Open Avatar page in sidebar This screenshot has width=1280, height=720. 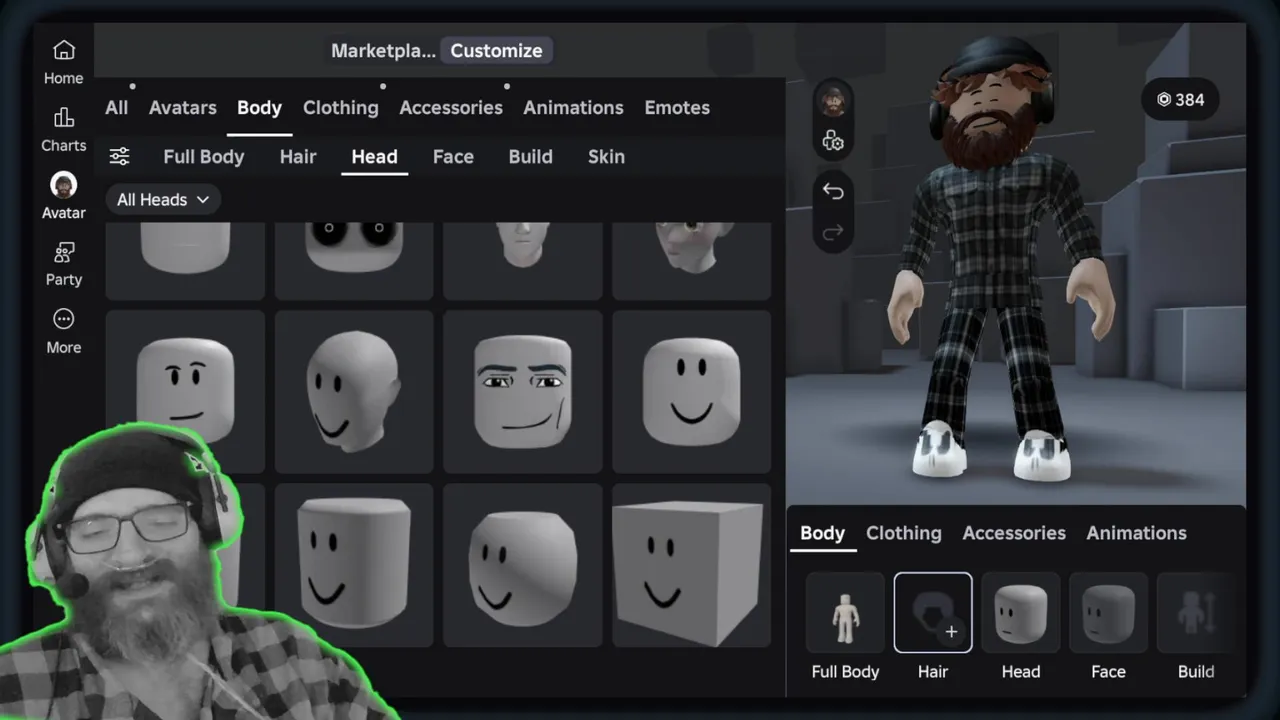[63, 196]
